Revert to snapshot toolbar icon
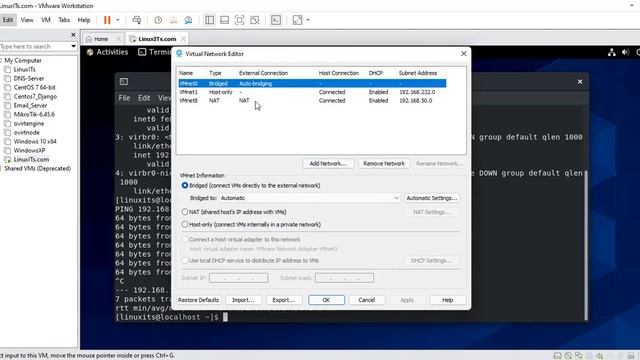Screen dimensions: 640x360 coord(173,20)
